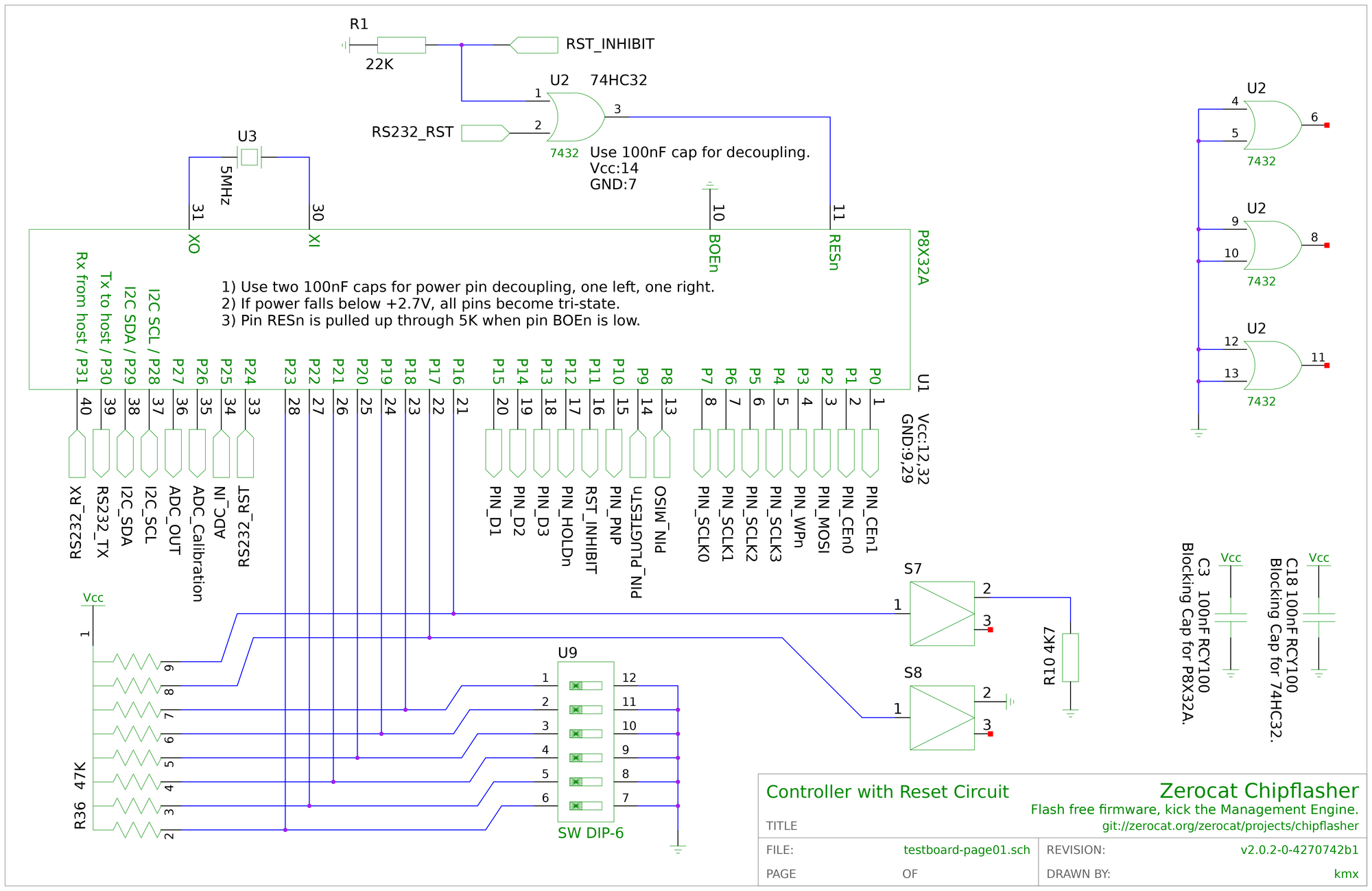This screenshot has height=891, width=1372.
Task: Click the 'Controller with Reset Circuit' title
Action: pyautogui.click(x=887, y=792)
